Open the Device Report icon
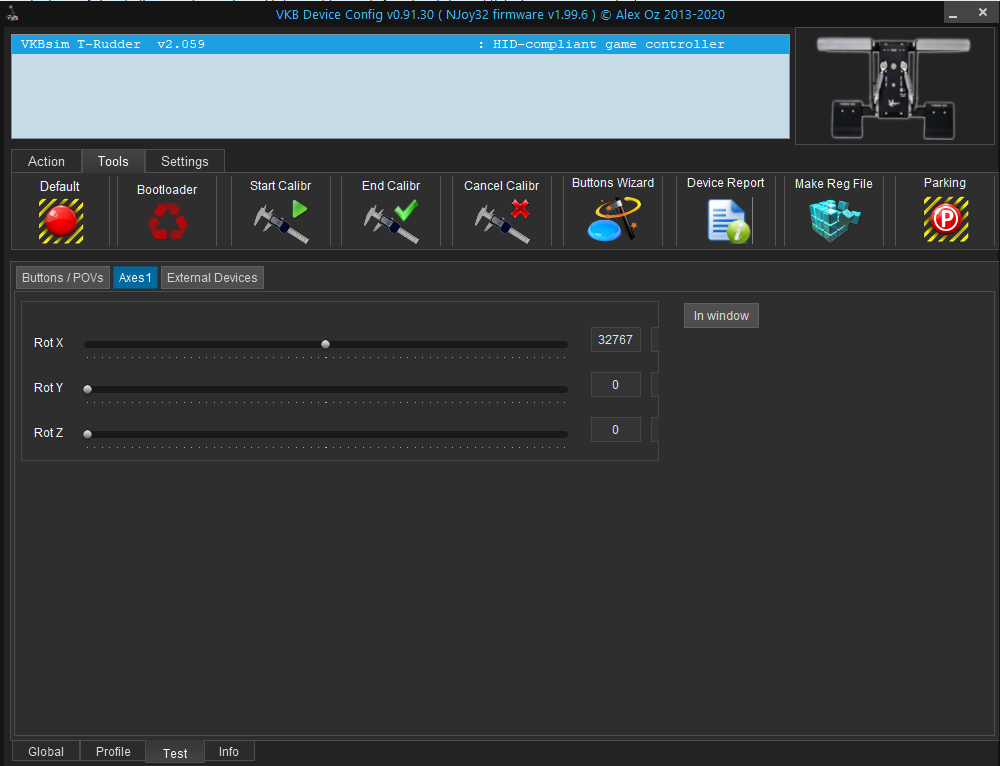 tap(728, 221)
